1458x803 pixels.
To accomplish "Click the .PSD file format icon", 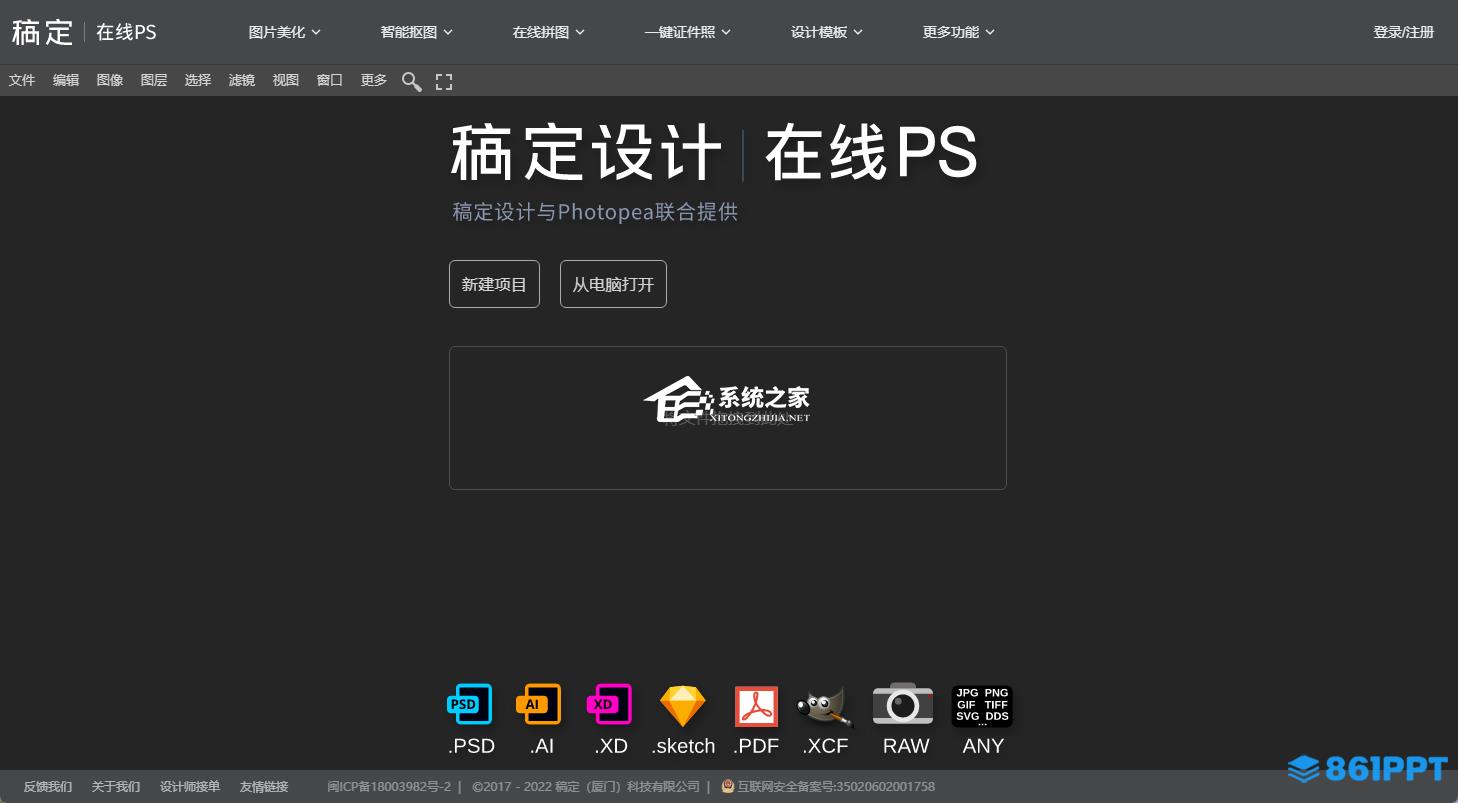I will tap(470, 705).
